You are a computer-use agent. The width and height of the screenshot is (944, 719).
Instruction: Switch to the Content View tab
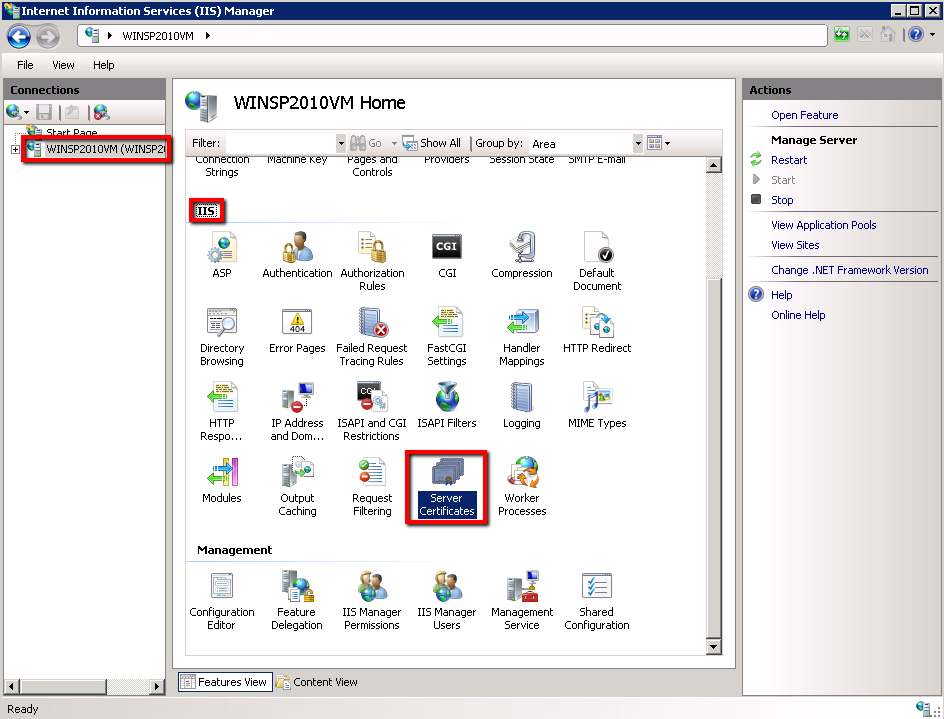[x=317, y=682]
